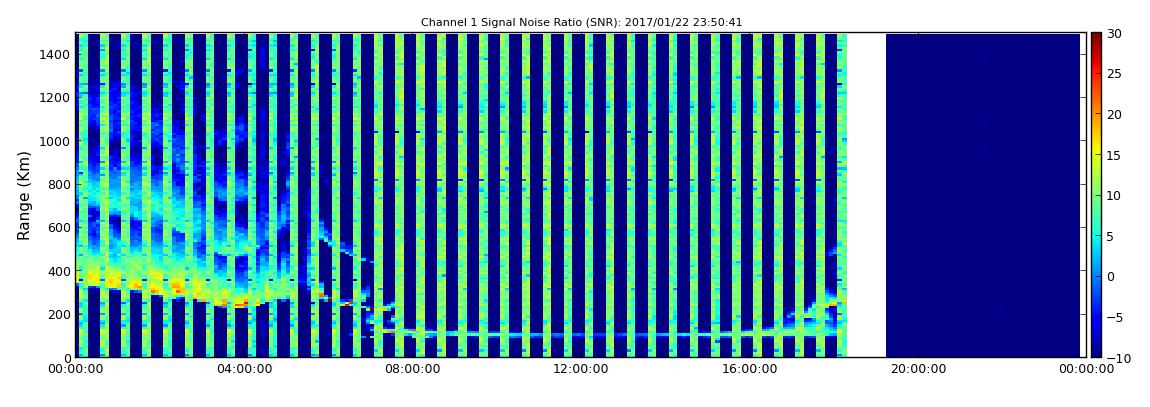Click the 12:00:00 time axis label
The width and height of the screenshot is (1150, 407).
click(x=580, y=369)
